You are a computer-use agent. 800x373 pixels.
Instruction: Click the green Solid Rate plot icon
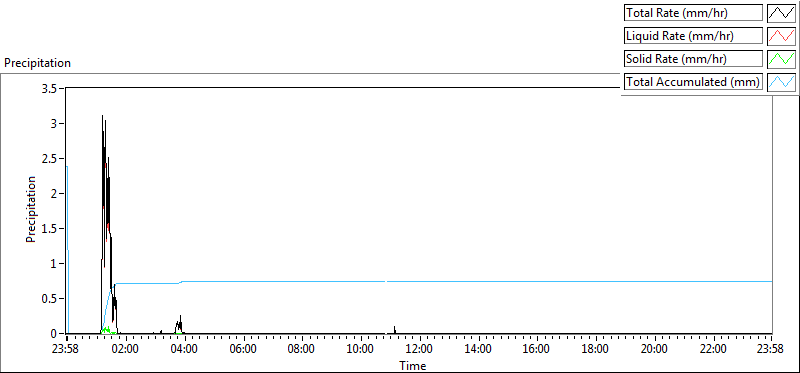click(x=782, y=59)
